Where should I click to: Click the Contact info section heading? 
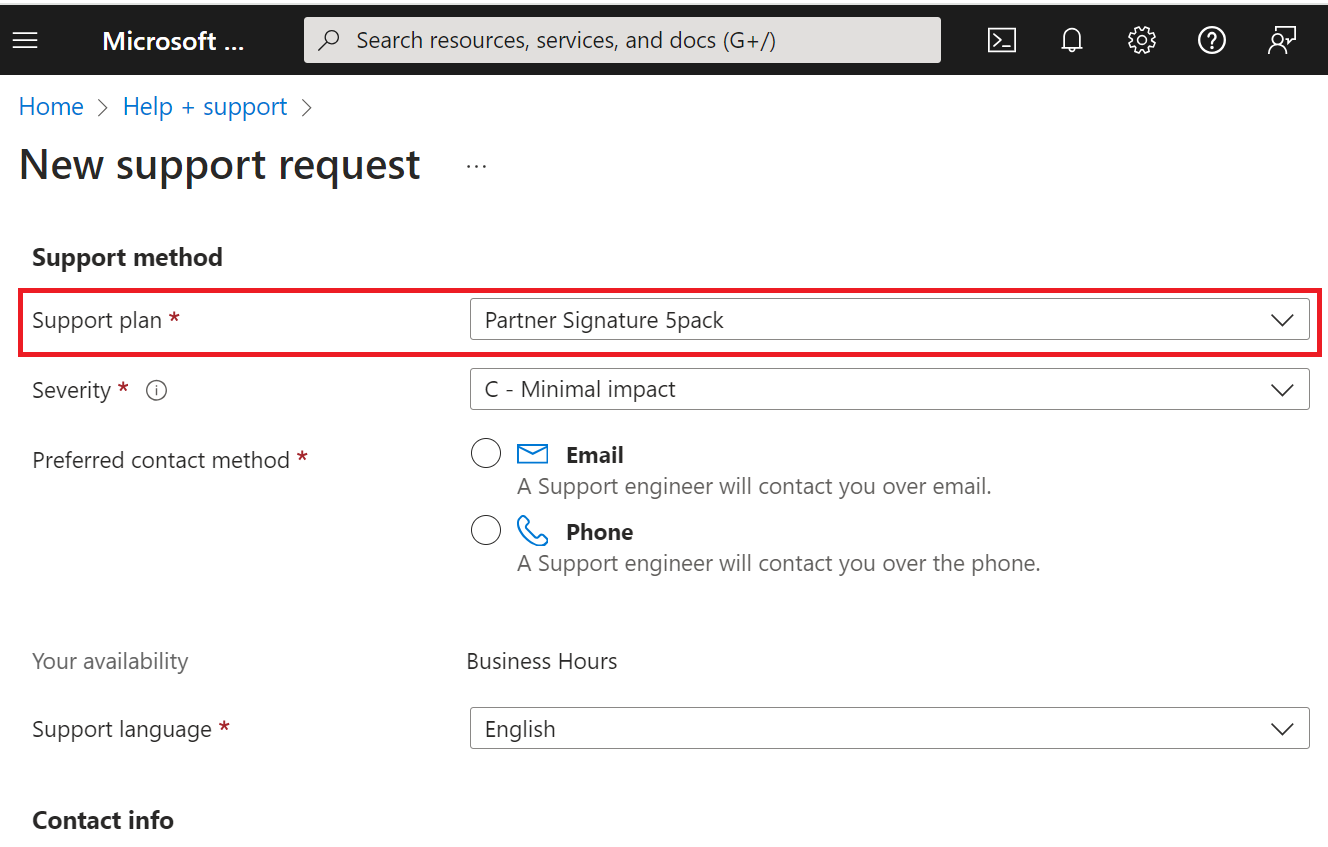tap(103, 820)
